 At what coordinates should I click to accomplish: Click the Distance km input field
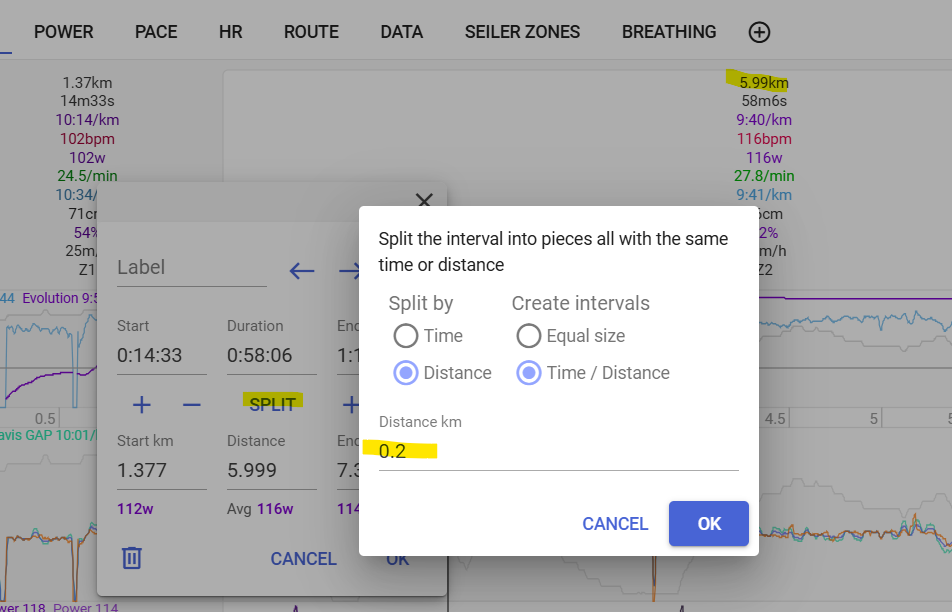point(558,451)
